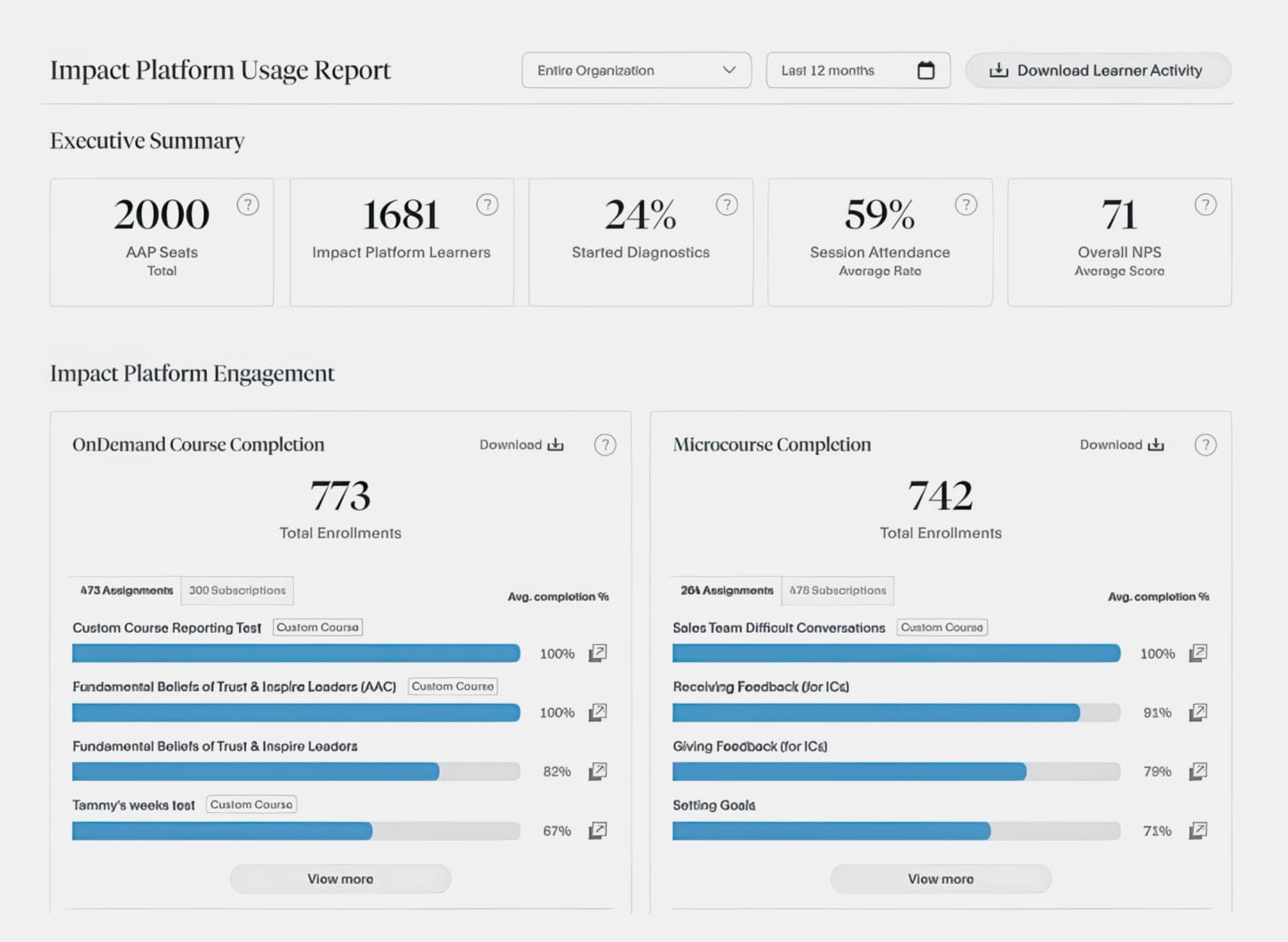Open details icon for Setting Goals
This screenshot has height=942, width=1288.
point(1198,830)
